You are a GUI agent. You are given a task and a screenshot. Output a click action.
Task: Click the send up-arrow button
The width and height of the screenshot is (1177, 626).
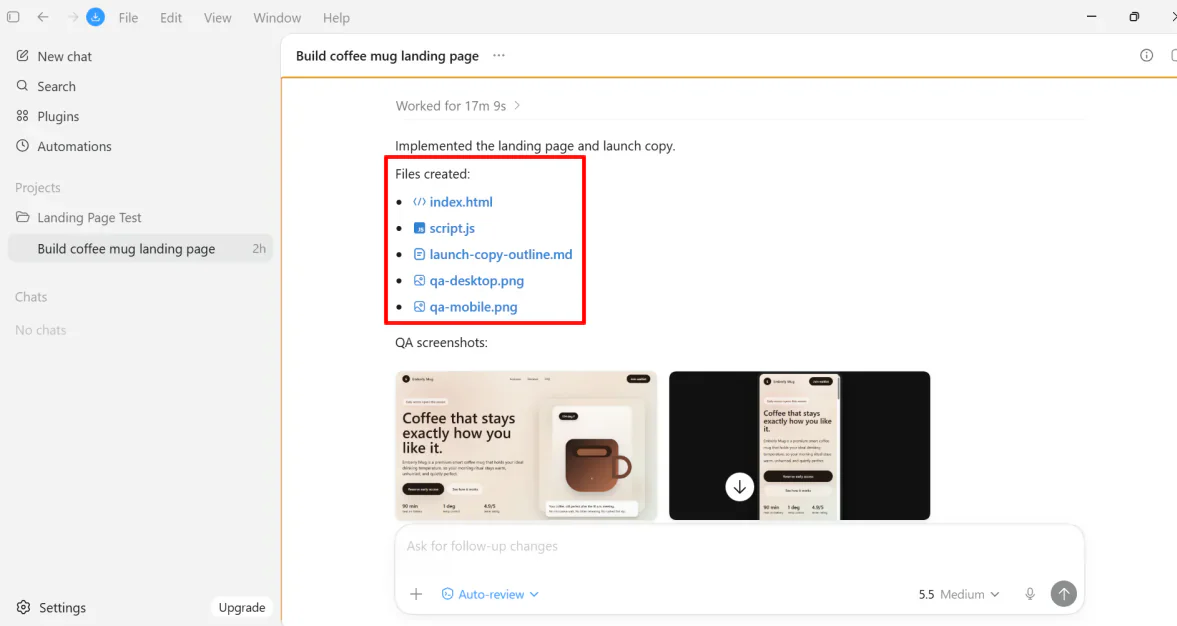tap(1064, 594)
